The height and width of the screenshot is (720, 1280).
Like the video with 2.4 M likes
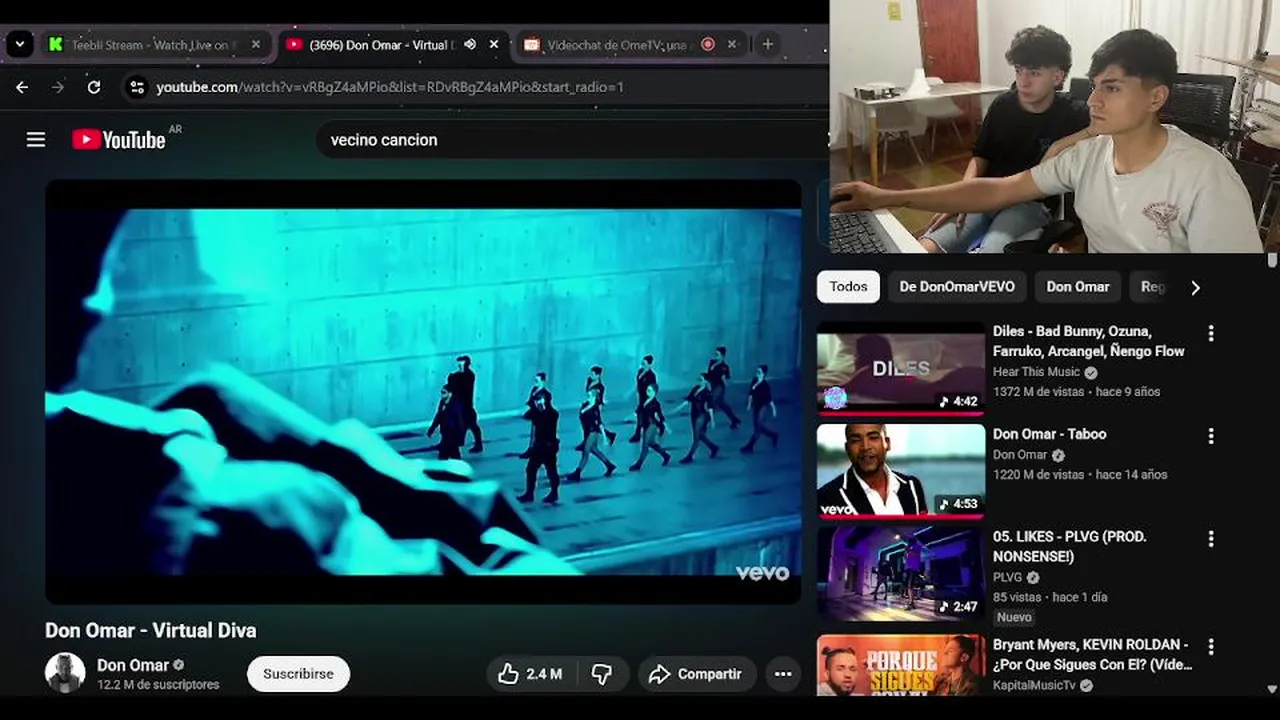530,674
